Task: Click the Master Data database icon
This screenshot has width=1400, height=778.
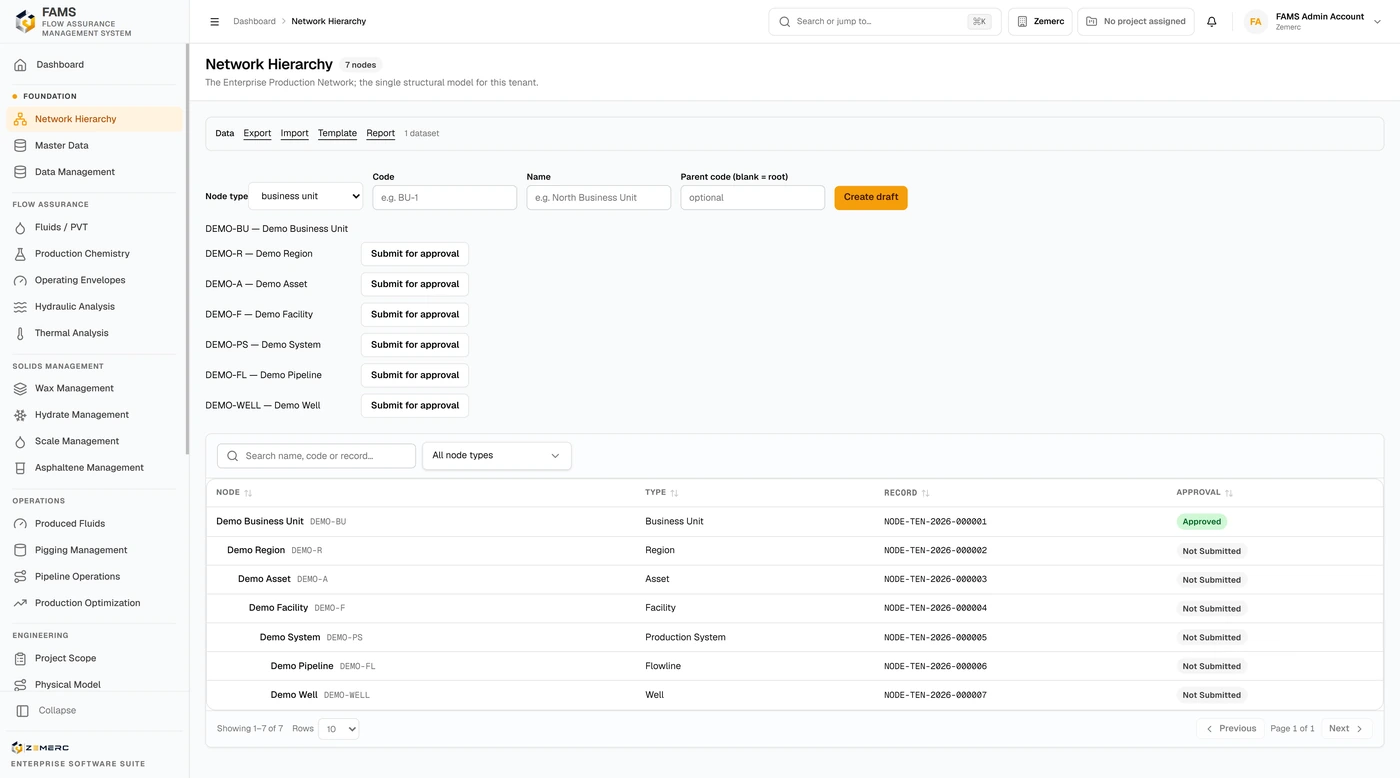Action: click(x=20, y=146)
